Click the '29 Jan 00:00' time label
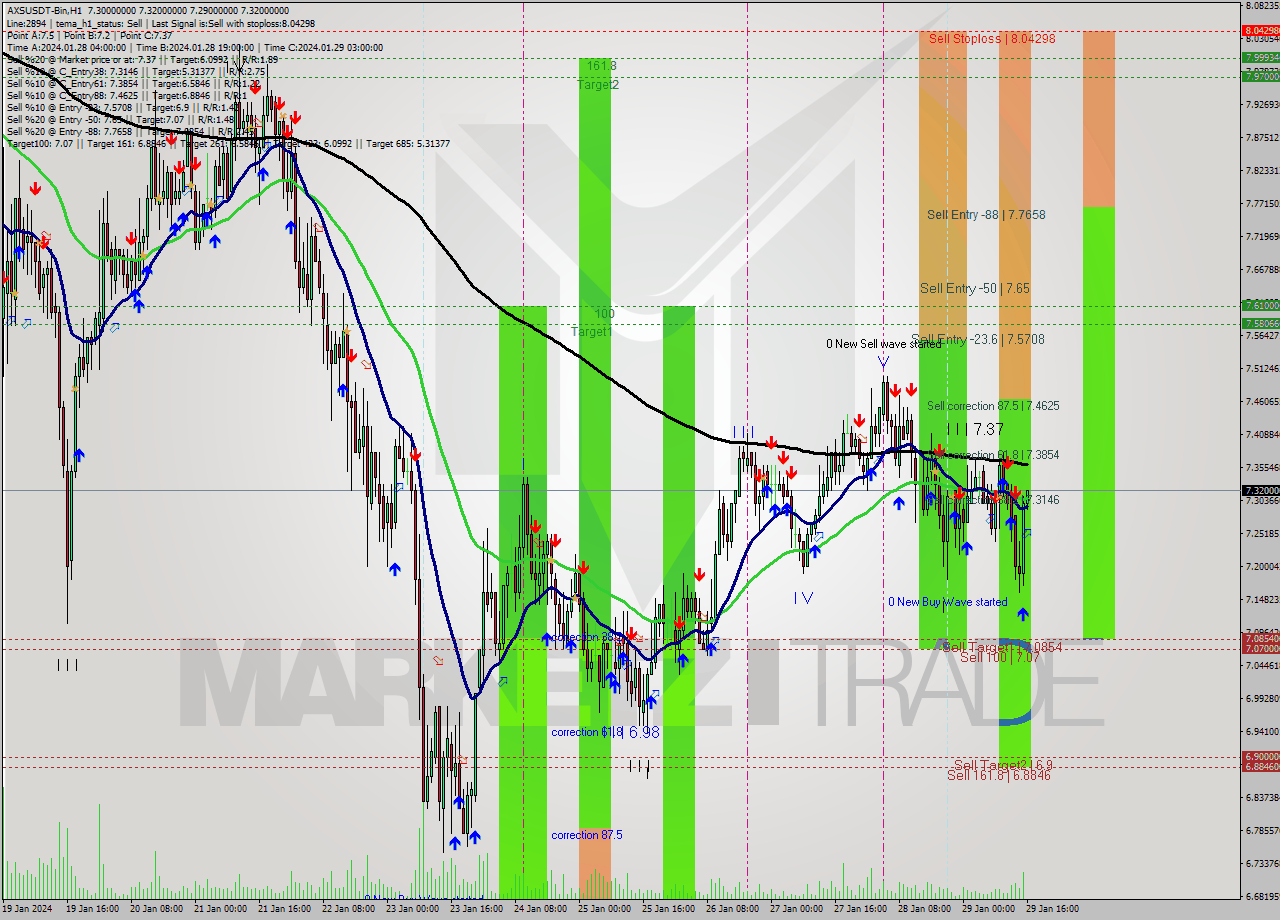Image resolution: width=1280 pixels, height=920 pixels. 988,909
